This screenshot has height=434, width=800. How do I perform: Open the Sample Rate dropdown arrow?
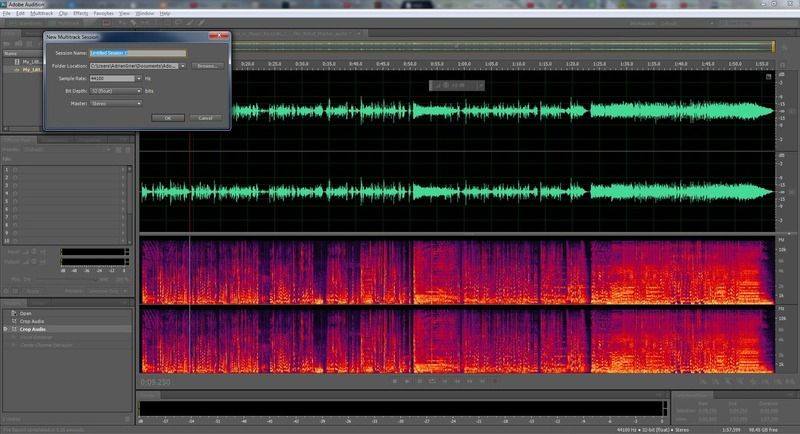pyautogui.click(x=138, y=79)
